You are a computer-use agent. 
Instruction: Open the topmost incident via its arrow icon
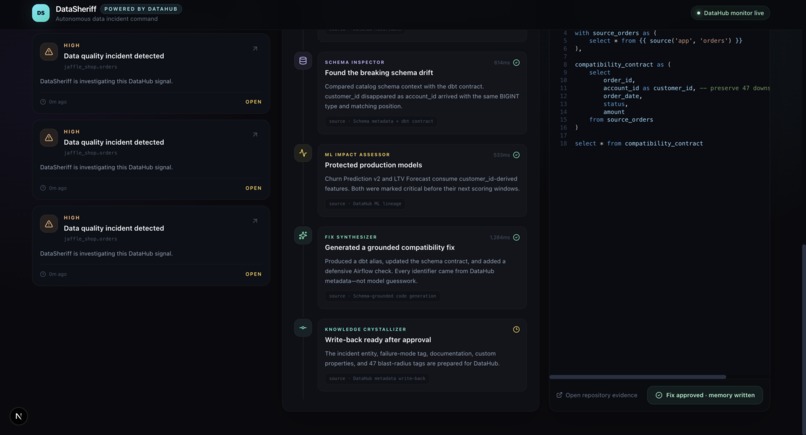pyautogui.click(x=255, y=48)
